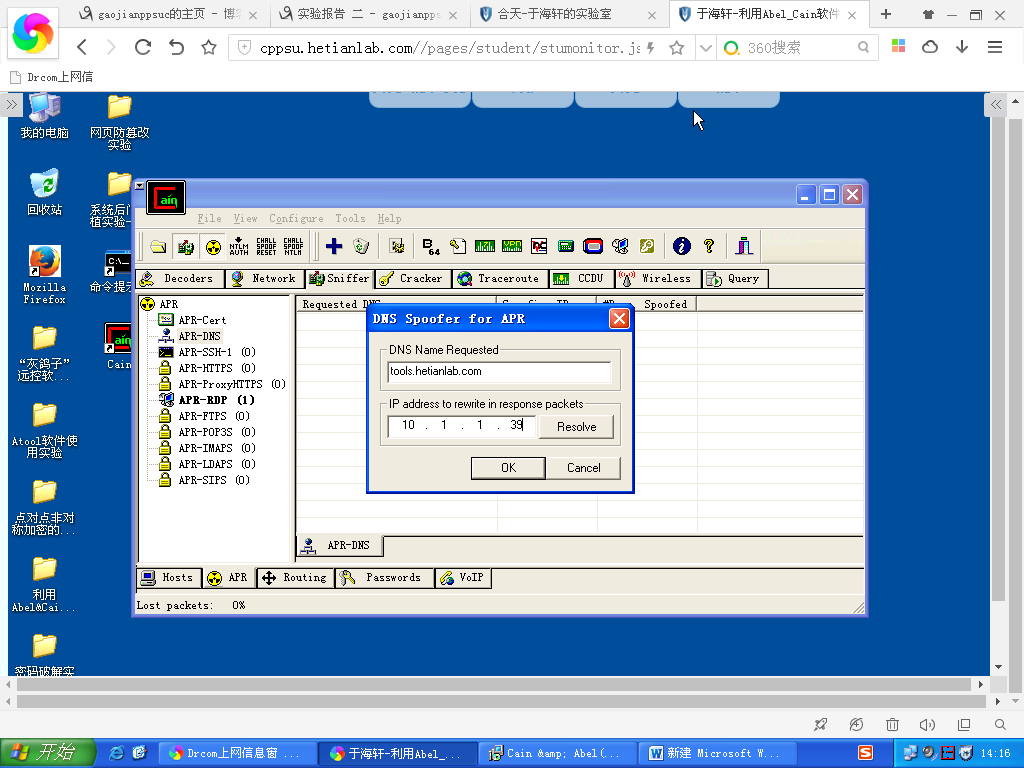
Task: Switch to the Cracker tab
Action: pyautogui.click(x=413, y=279)
